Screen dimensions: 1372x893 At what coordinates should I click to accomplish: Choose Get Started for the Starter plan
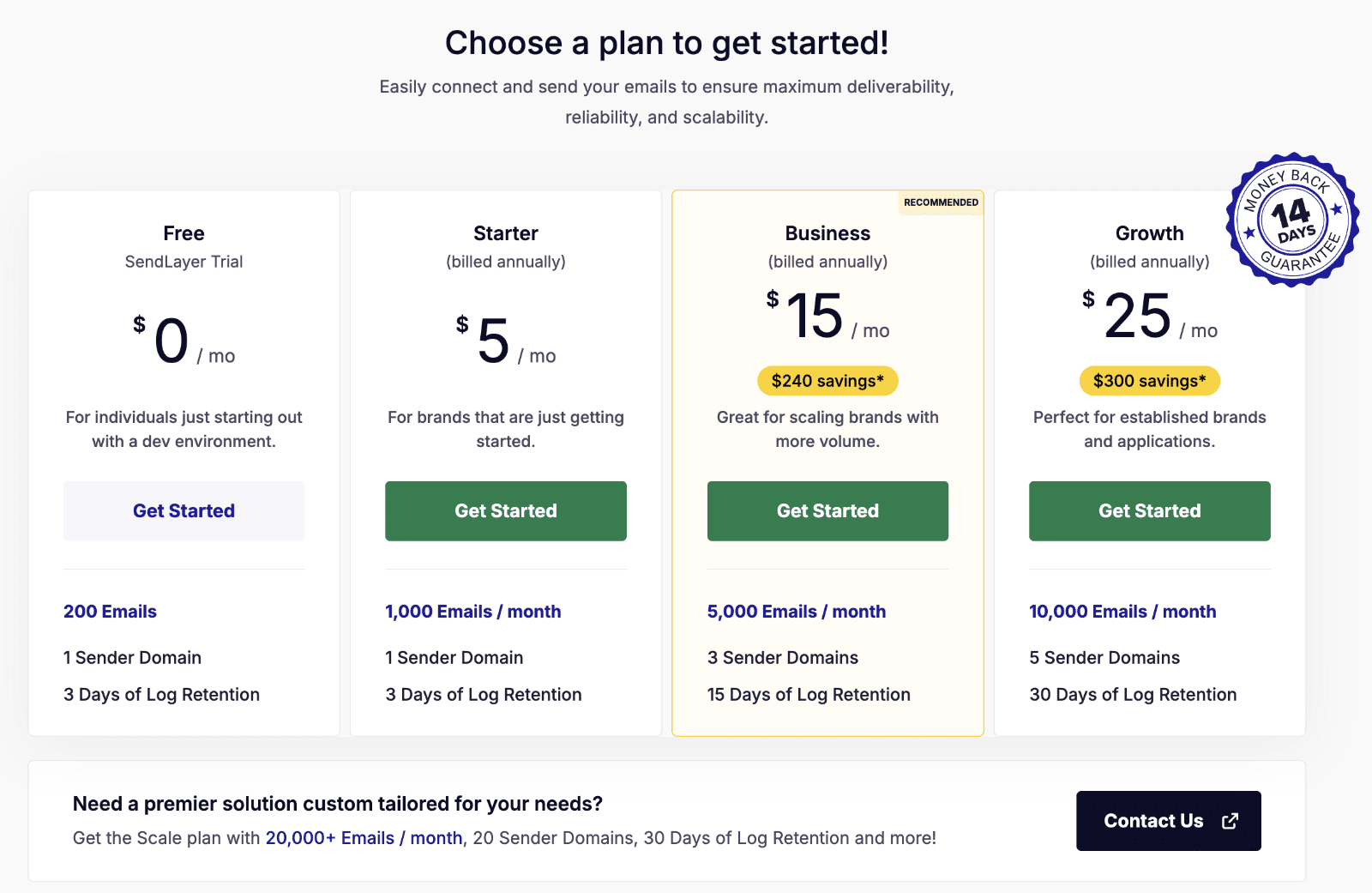pos(505,511)
